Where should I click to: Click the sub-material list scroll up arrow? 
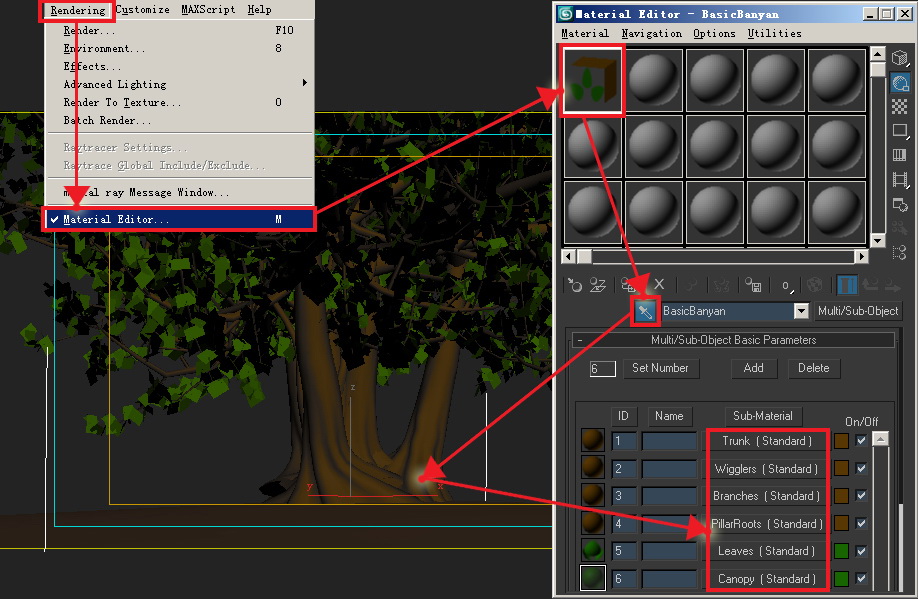pyautogui.click(x=881, y=439)
